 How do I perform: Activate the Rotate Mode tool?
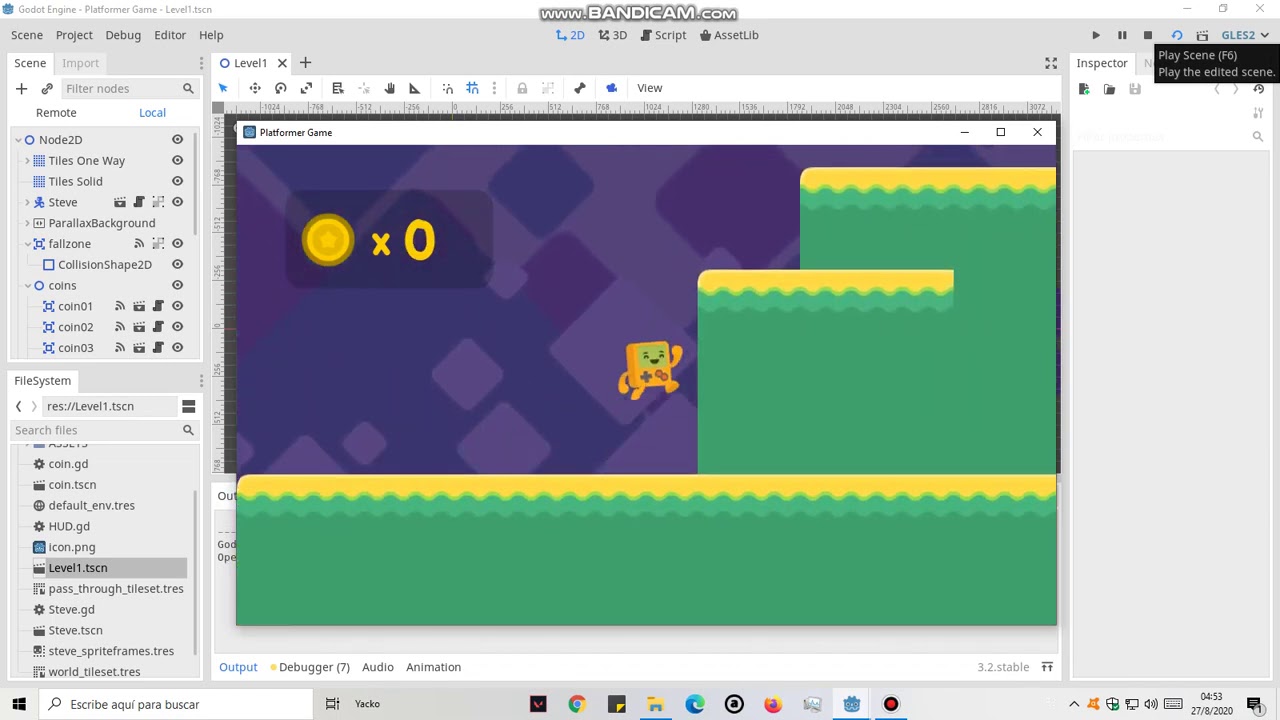tap(281, 88)
